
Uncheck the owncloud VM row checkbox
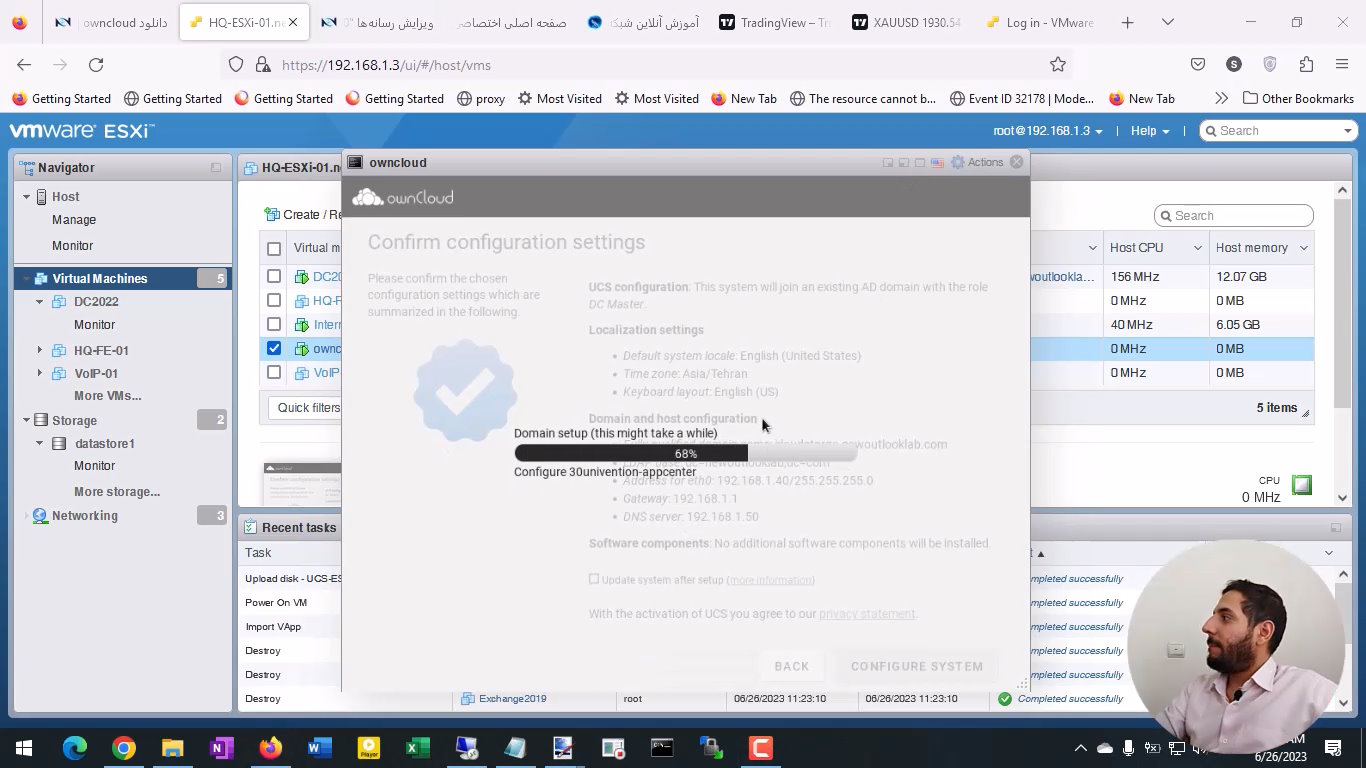(x=274, y=348)
